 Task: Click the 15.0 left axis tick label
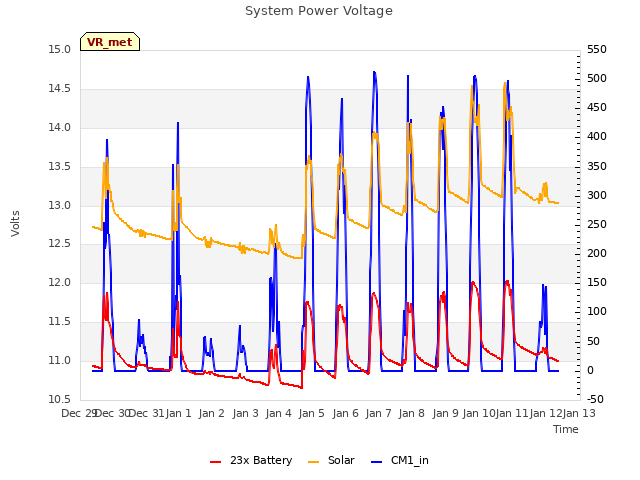pyautogui.click(x=60, y=49)
